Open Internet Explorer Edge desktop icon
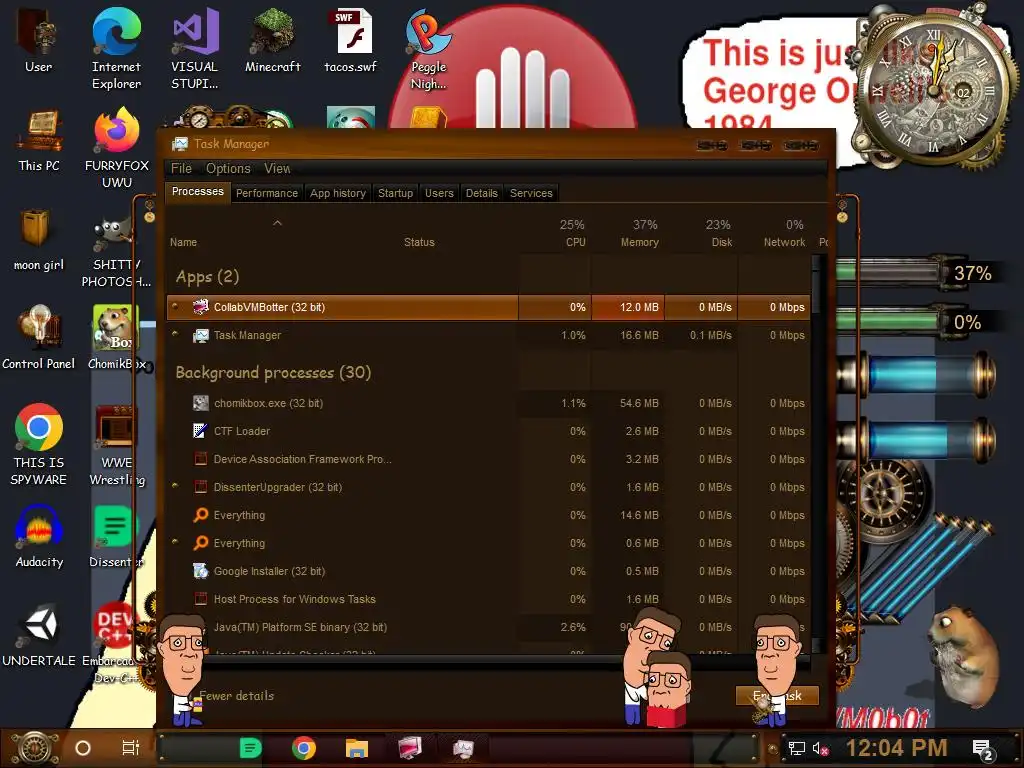The image size is (1024, 768). [116, 48]
